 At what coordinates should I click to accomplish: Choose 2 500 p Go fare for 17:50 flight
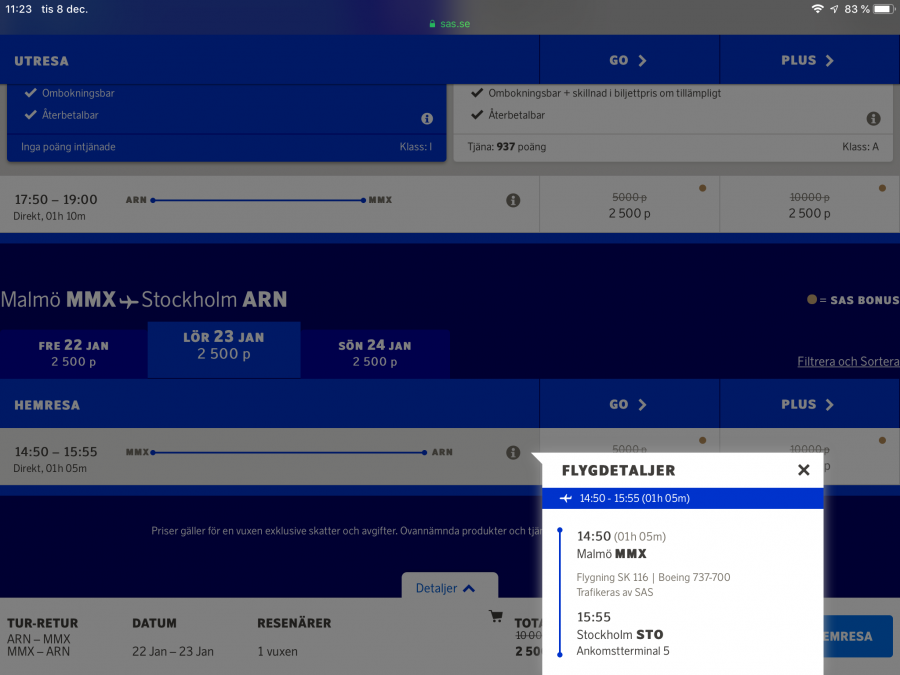629,206
